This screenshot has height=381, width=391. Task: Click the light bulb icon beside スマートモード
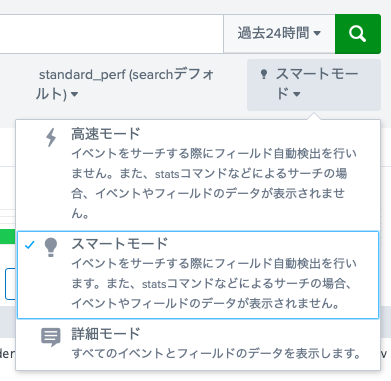(x=51, y=247)
